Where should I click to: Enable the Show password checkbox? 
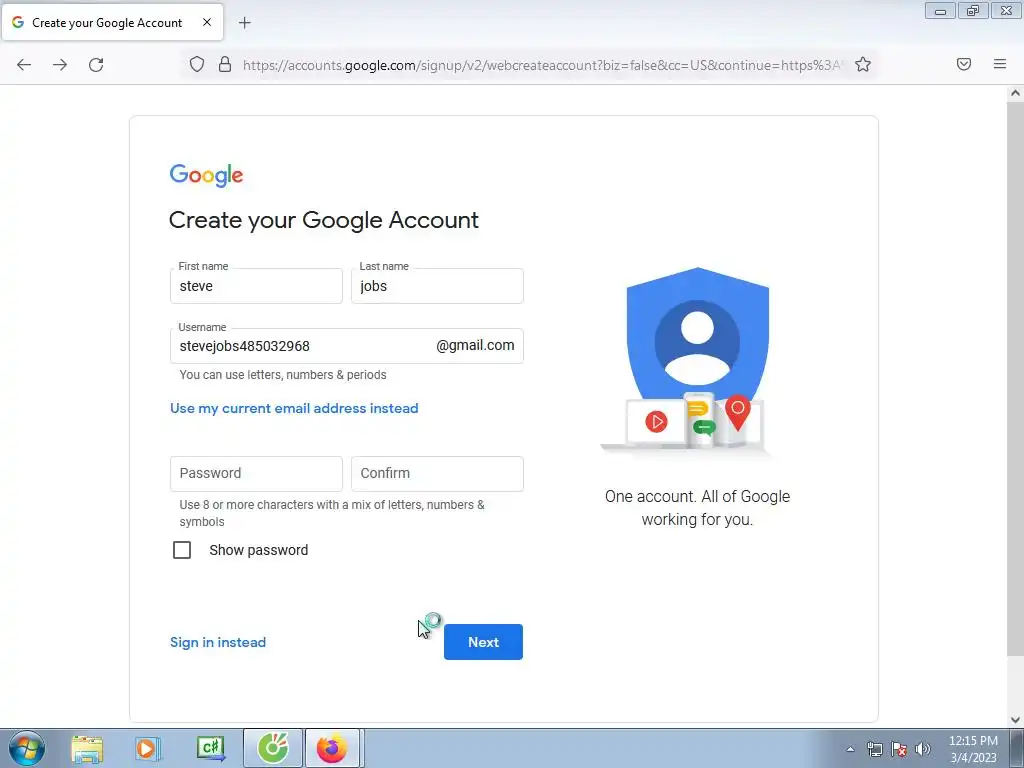pos(182,550)
